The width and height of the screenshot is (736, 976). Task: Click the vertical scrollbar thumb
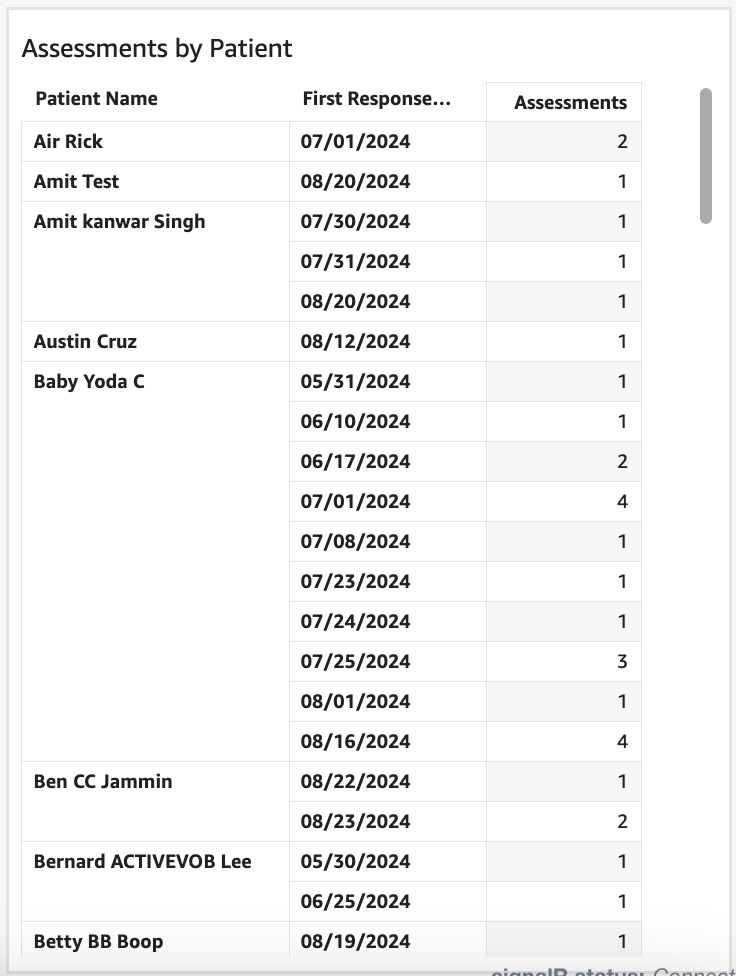click(706, 155)
